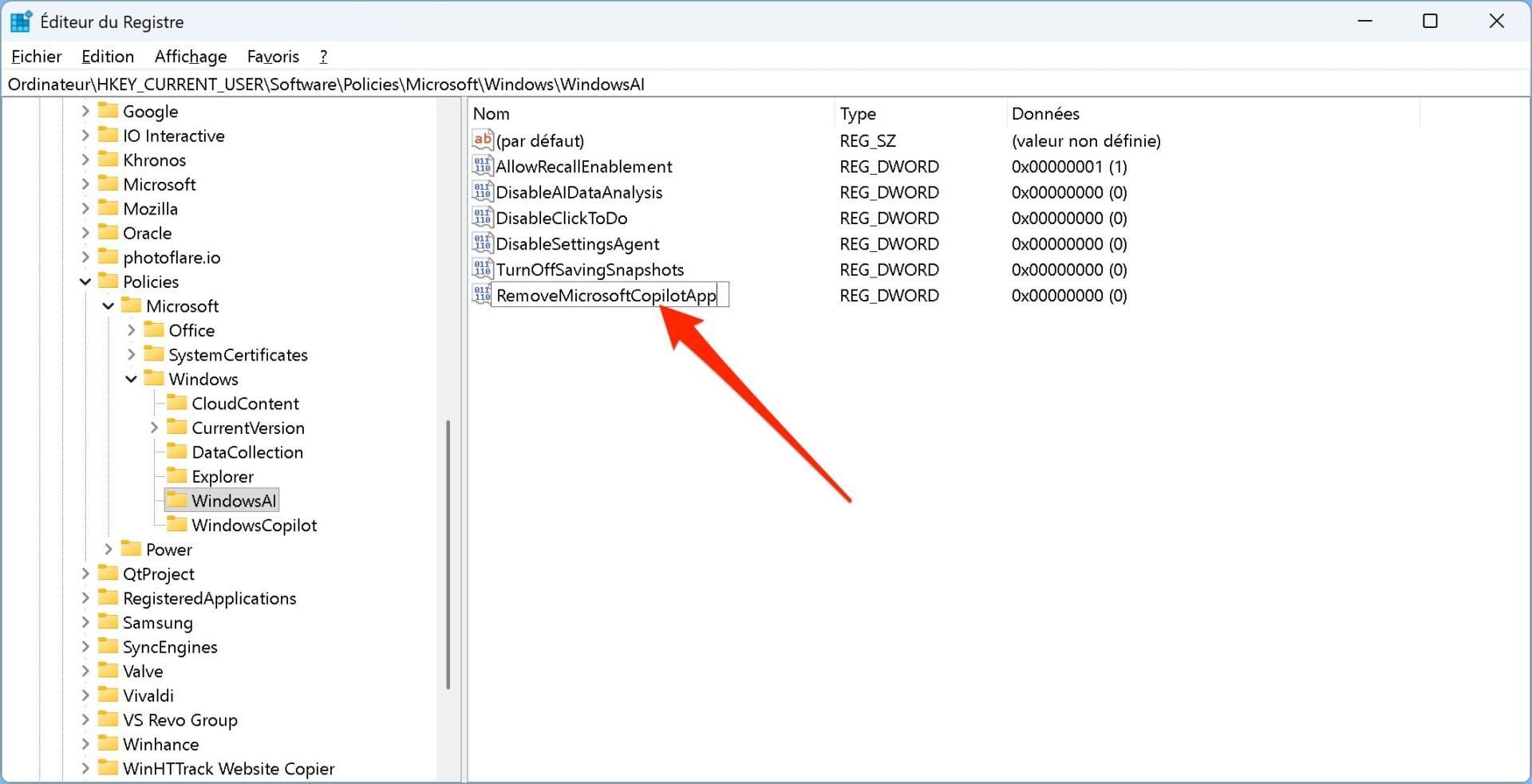1532x784 pixels.
Task: Select the TurnOffSavingSnapshots value name
Action: click(x=590, y=270)
